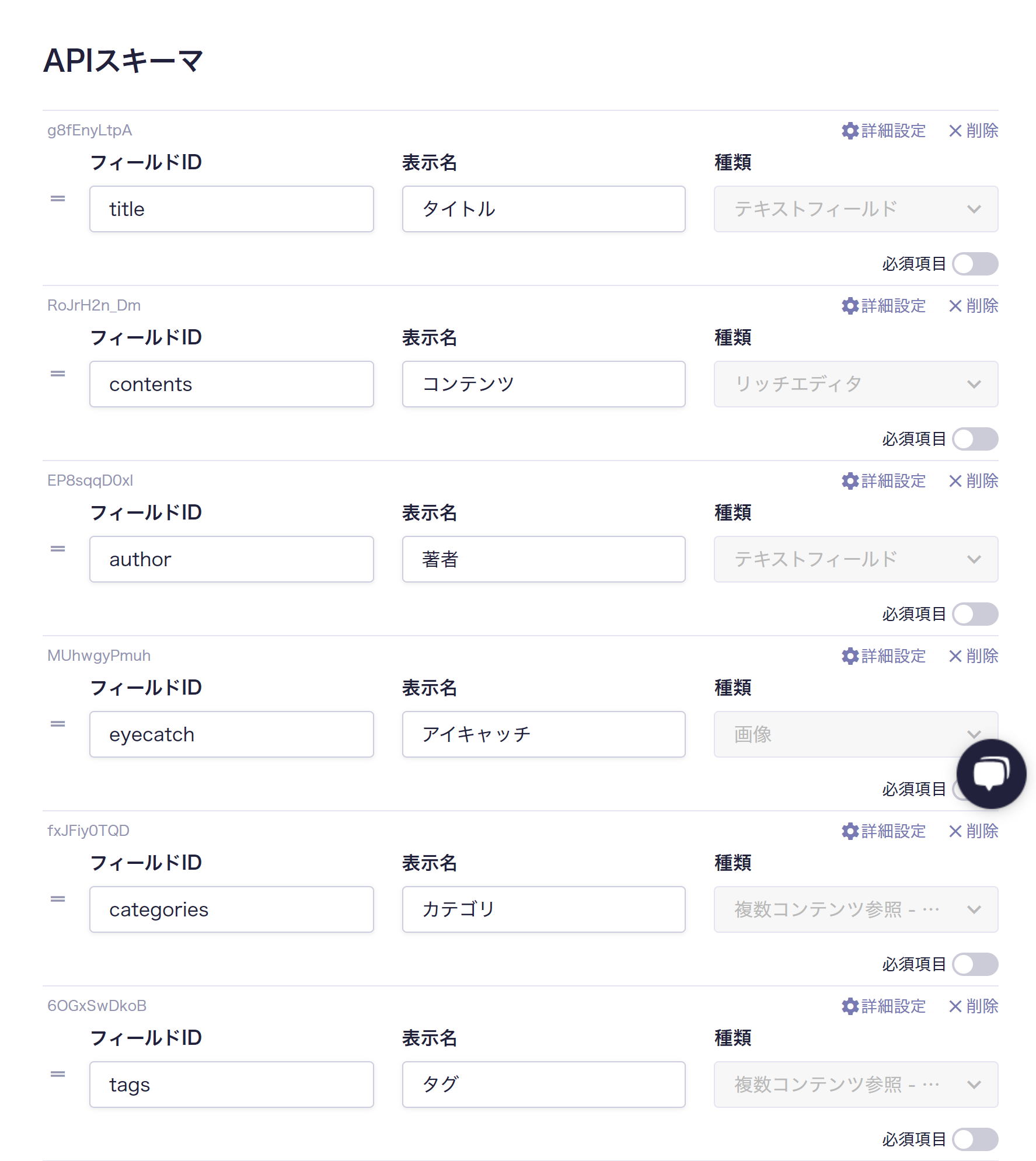Click X delete icon for contents field
Screen dimensions: 1036x1161
click(x=955, y=306)
